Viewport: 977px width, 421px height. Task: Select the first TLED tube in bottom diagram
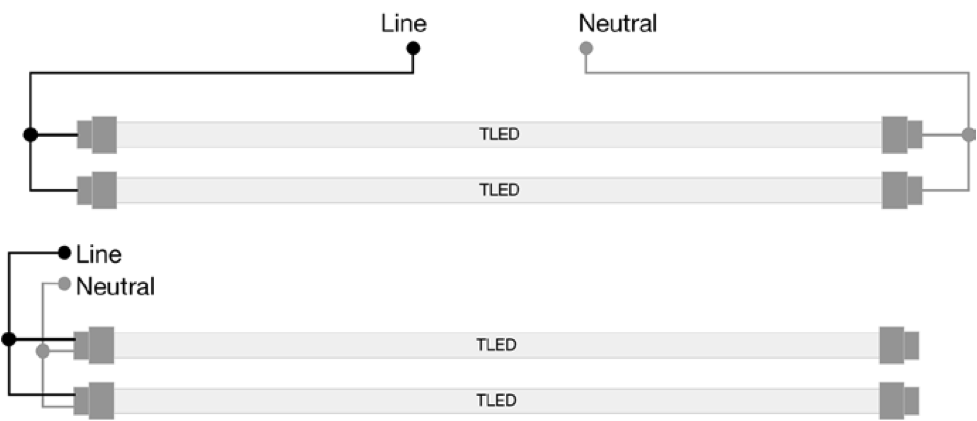497,345
